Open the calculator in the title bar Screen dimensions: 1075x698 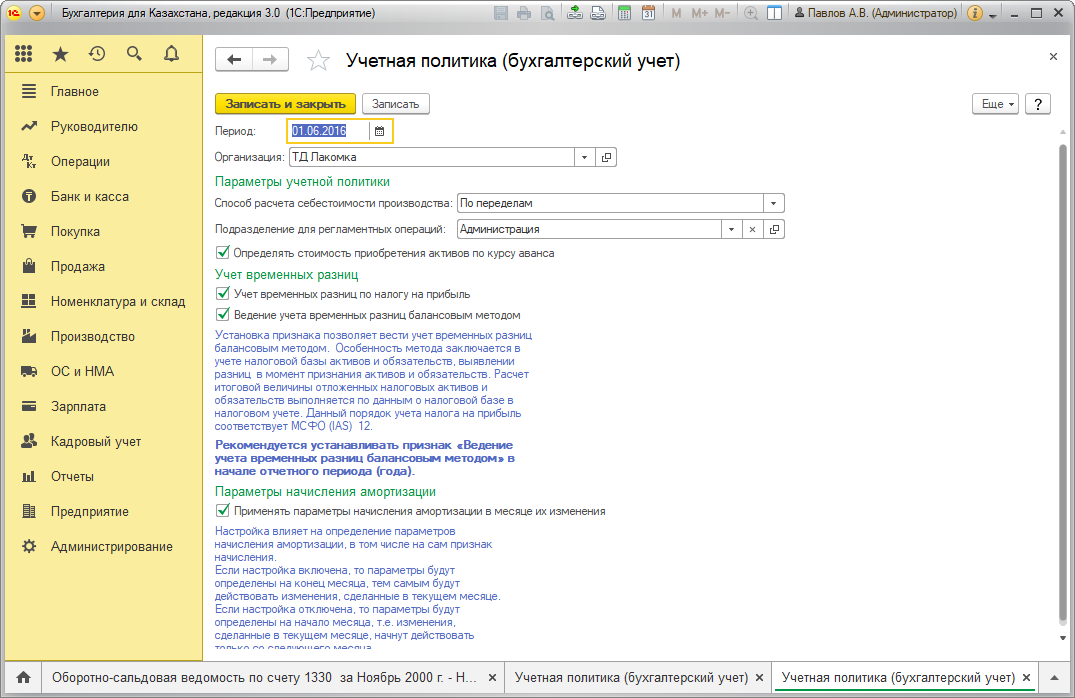click(624, 12)
